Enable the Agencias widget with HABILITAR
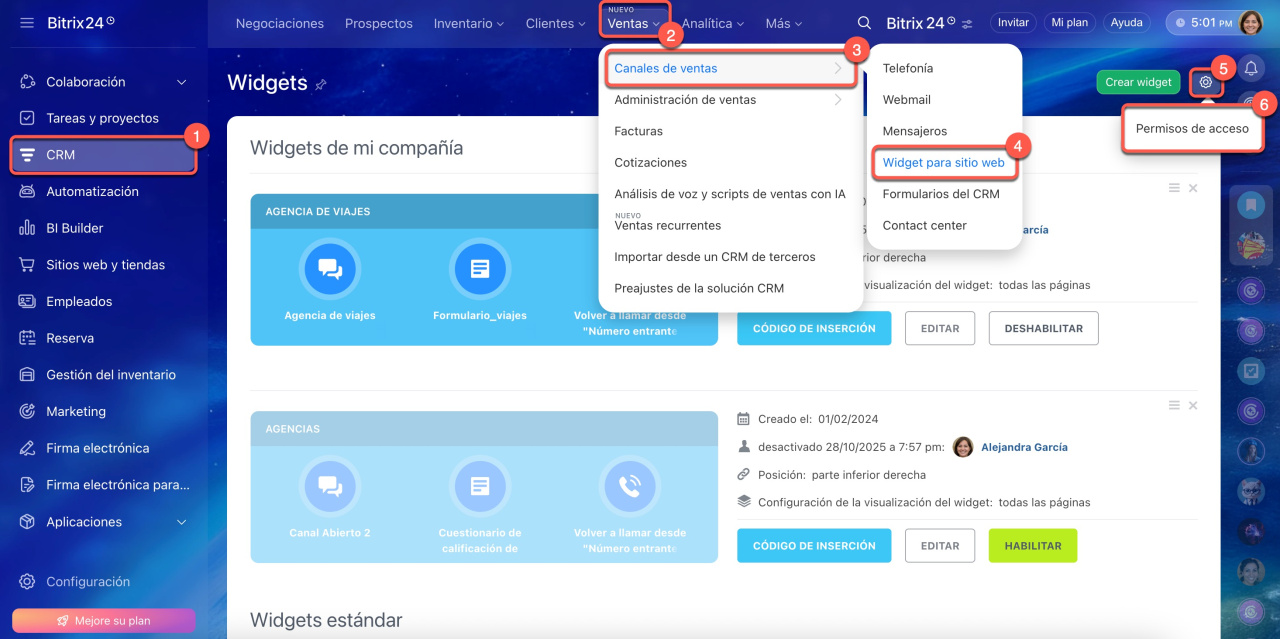 (1032, 546)
